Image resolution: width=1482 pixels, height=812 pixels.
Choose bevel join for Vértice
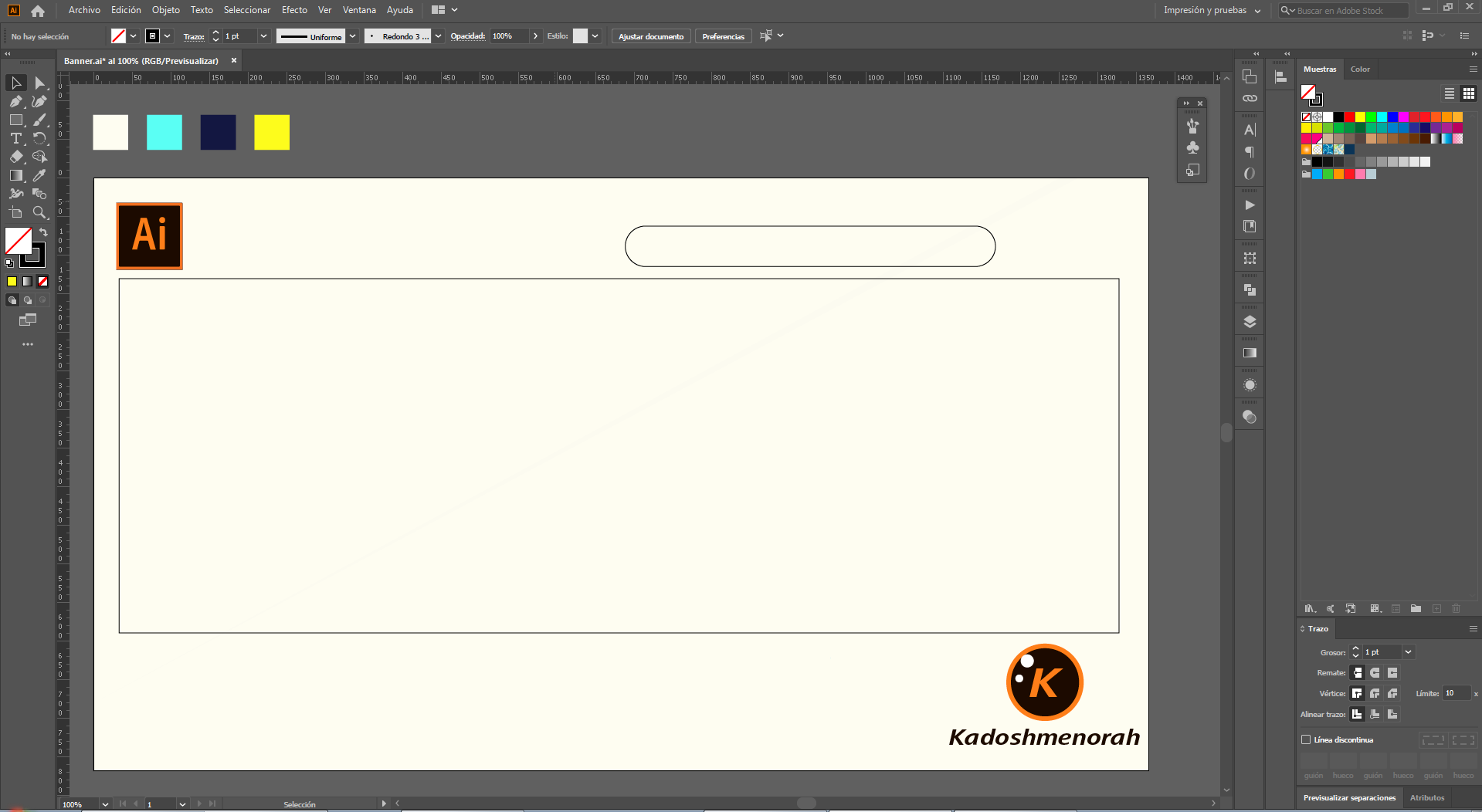1392,693
